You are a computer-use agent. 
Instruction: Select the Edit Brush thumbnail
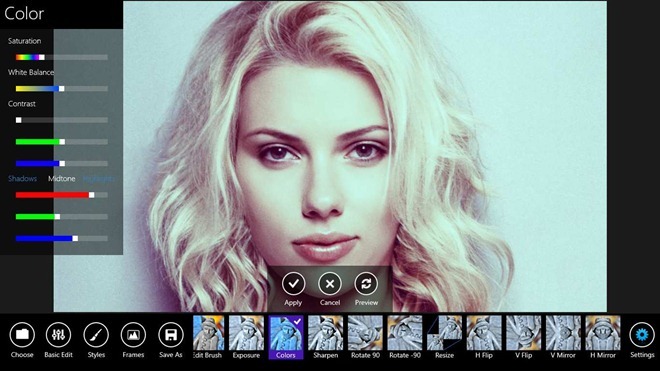208,333
